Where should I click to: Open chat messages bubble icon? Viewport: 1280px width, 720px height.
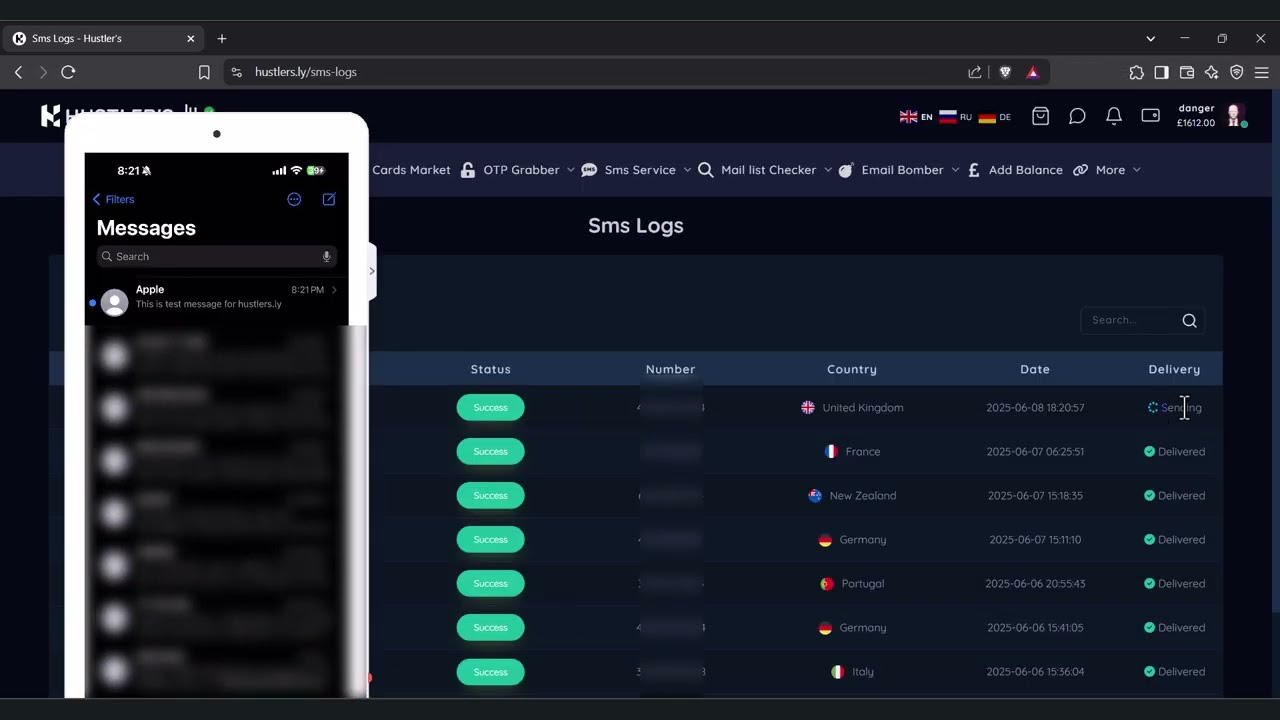click(1077, 116)
